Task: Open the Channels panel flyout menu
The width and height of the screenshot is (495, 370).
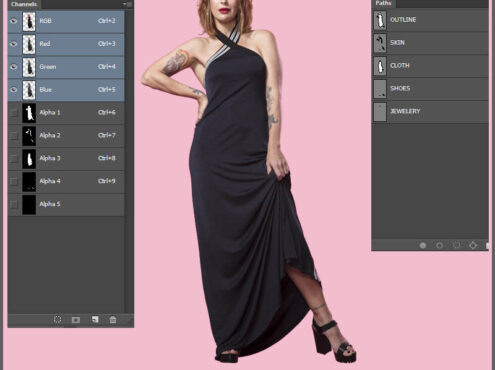Action: click(127, 4)
